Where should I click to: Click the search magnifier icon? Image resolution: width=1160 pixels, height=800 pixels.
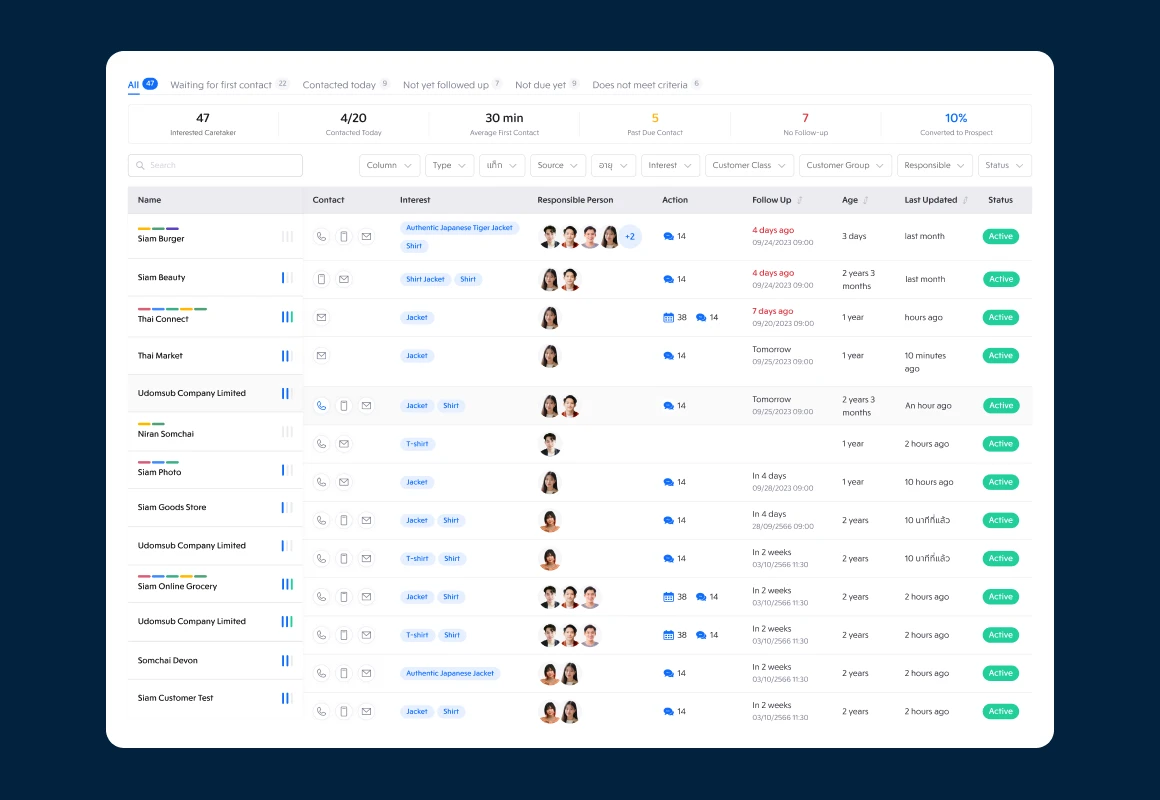tap(140, 165)
